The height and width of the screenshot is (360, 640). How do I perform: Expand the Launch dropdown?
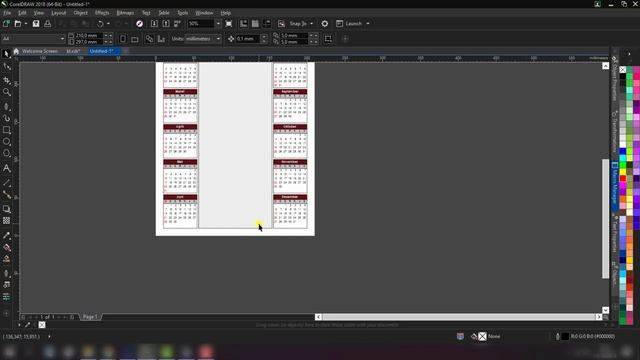tap(368, 24)
